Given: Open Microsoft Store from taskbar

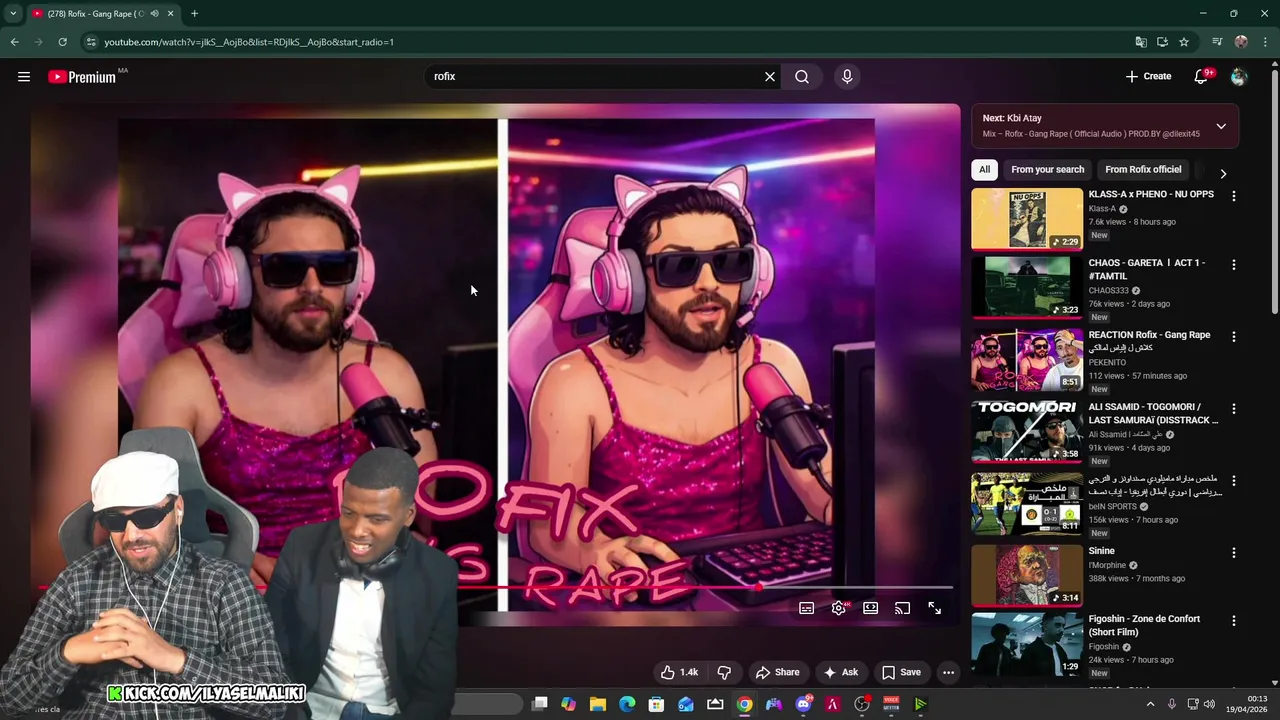Looking at the screenshot, I should [x=656, y=704].
